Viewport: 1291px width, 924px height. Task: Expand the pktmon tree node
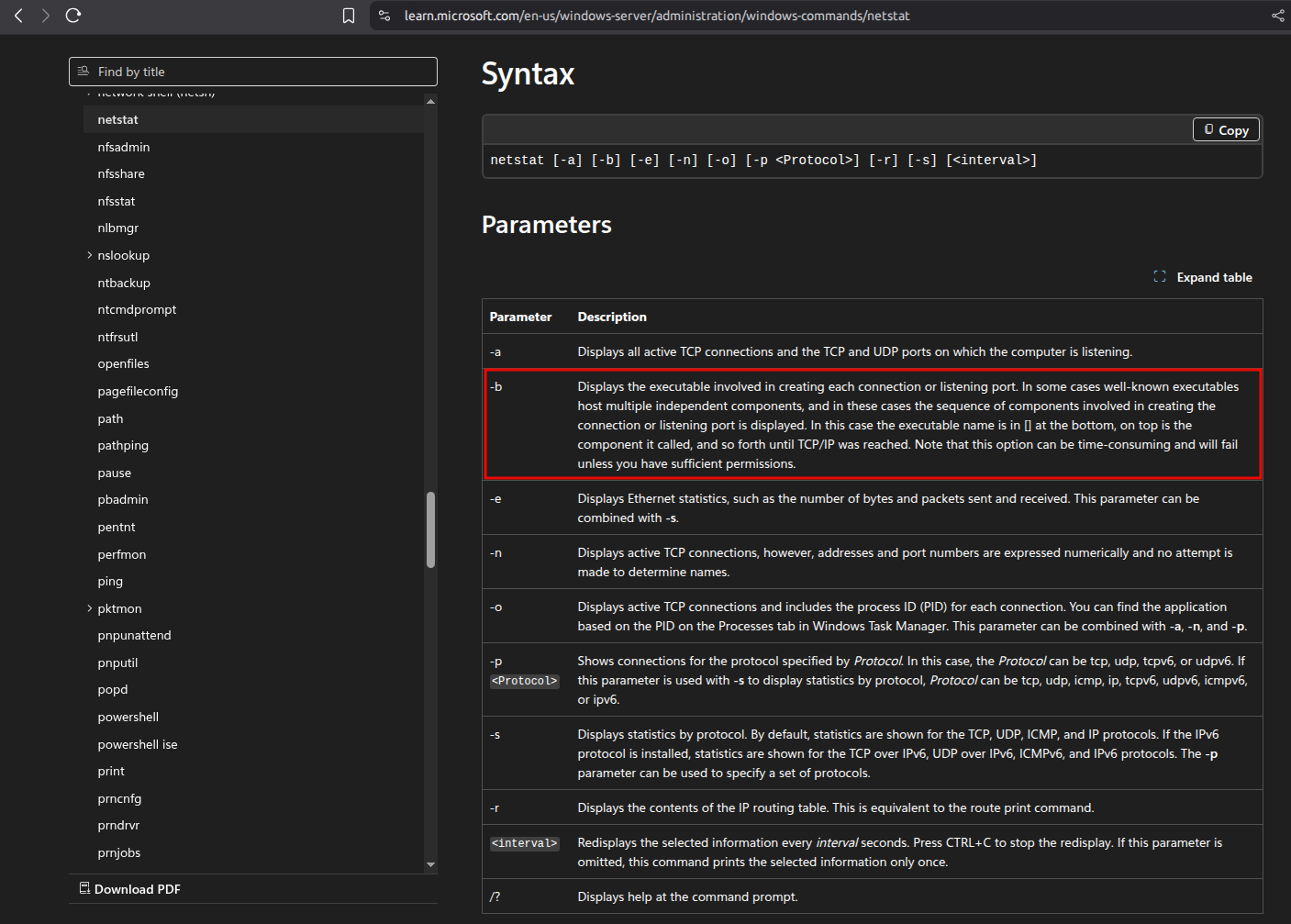pyautogui.click(x=89, y=608)
